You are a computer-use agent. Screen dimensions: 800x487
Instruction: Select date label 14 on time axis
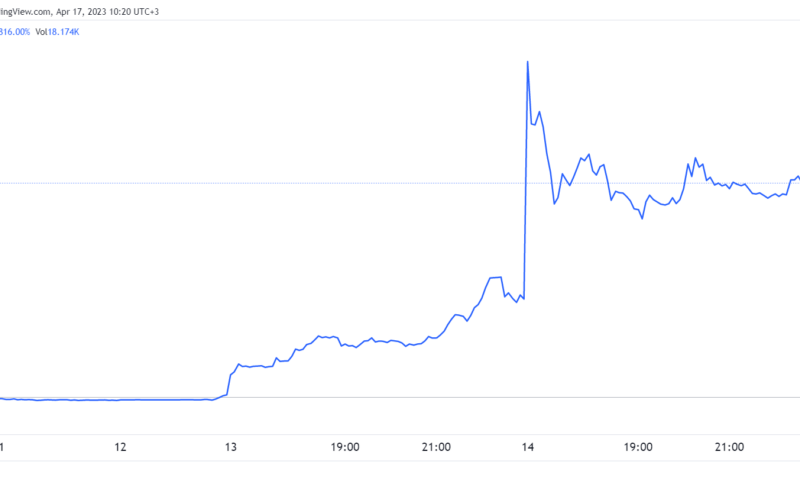tap(528, 447)
